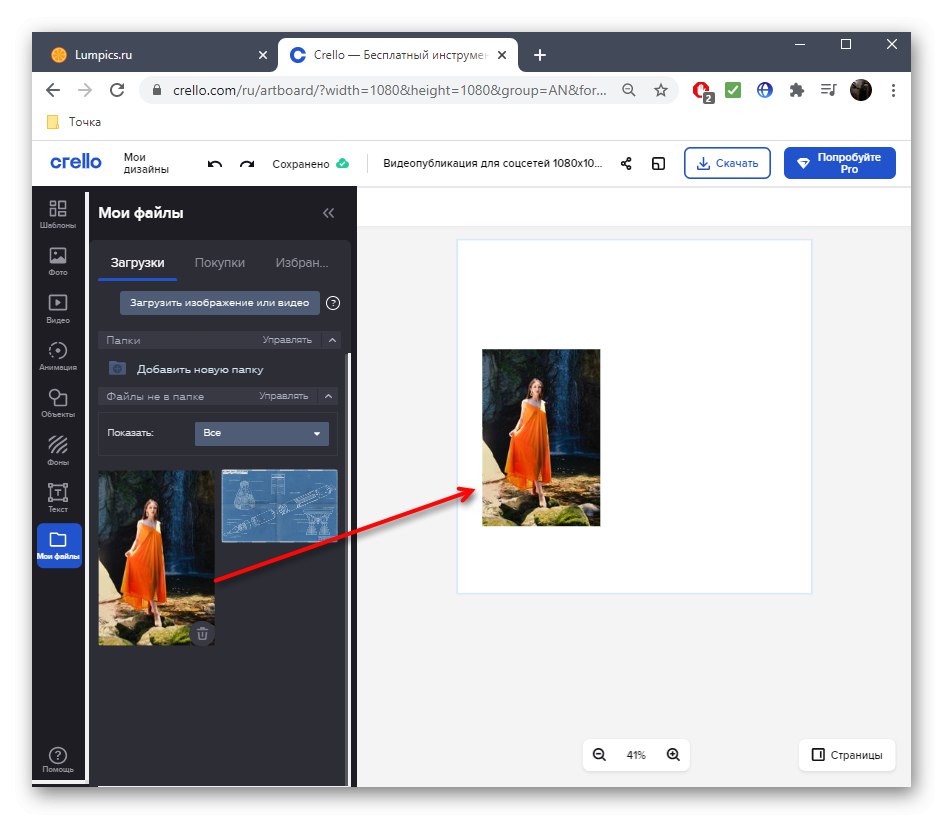The image size is (943, 819).
Task: Open the Показать filter dropdown
Action: [x=261, y=433]
